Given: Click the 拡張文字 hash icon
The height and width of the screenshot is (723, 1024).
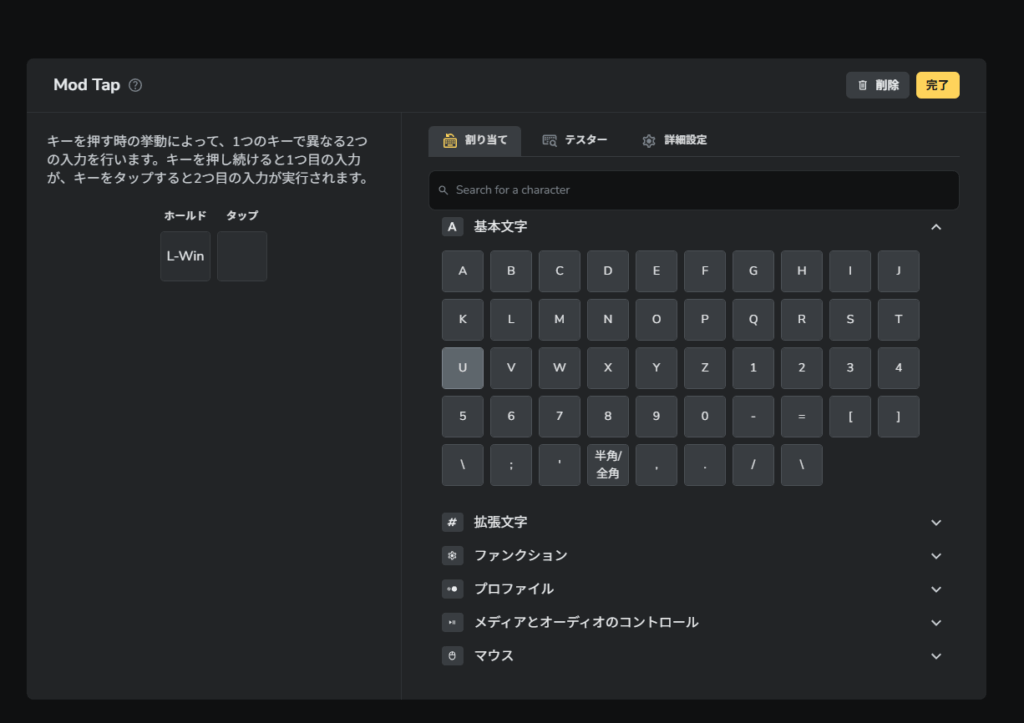Looking at the screenshot, I should (453, 522).
